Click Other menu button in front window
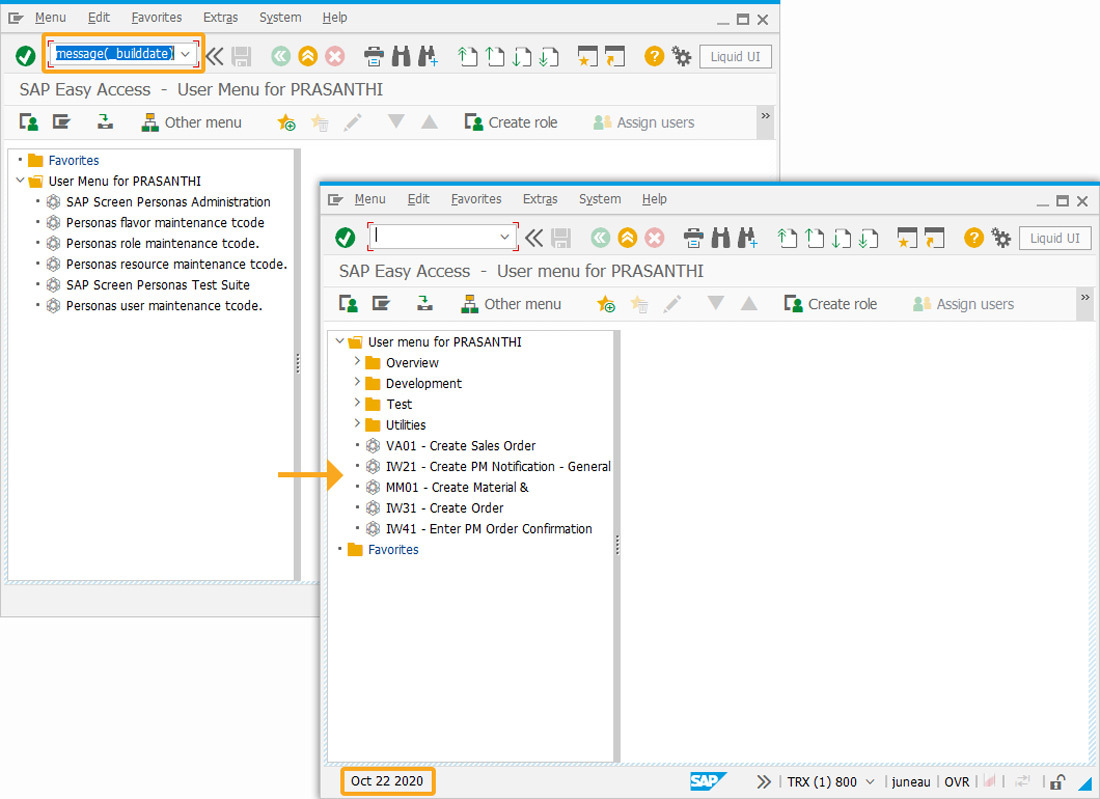The image size is (1100, 799). [511, 304]
